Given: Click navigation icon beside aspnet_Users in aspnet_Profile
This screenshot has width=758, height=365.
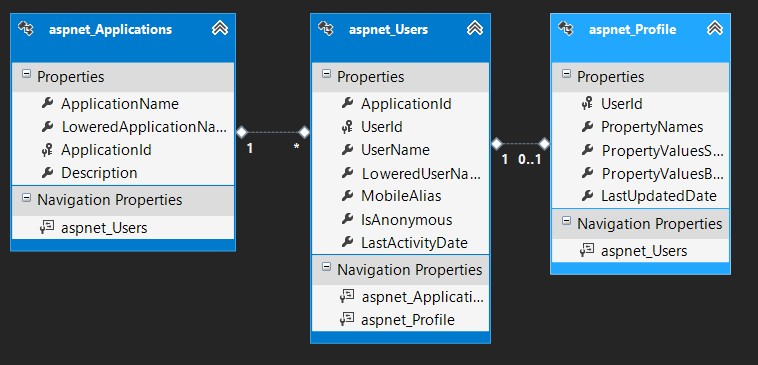Looking at the screenshot, I should pos(587,251).
